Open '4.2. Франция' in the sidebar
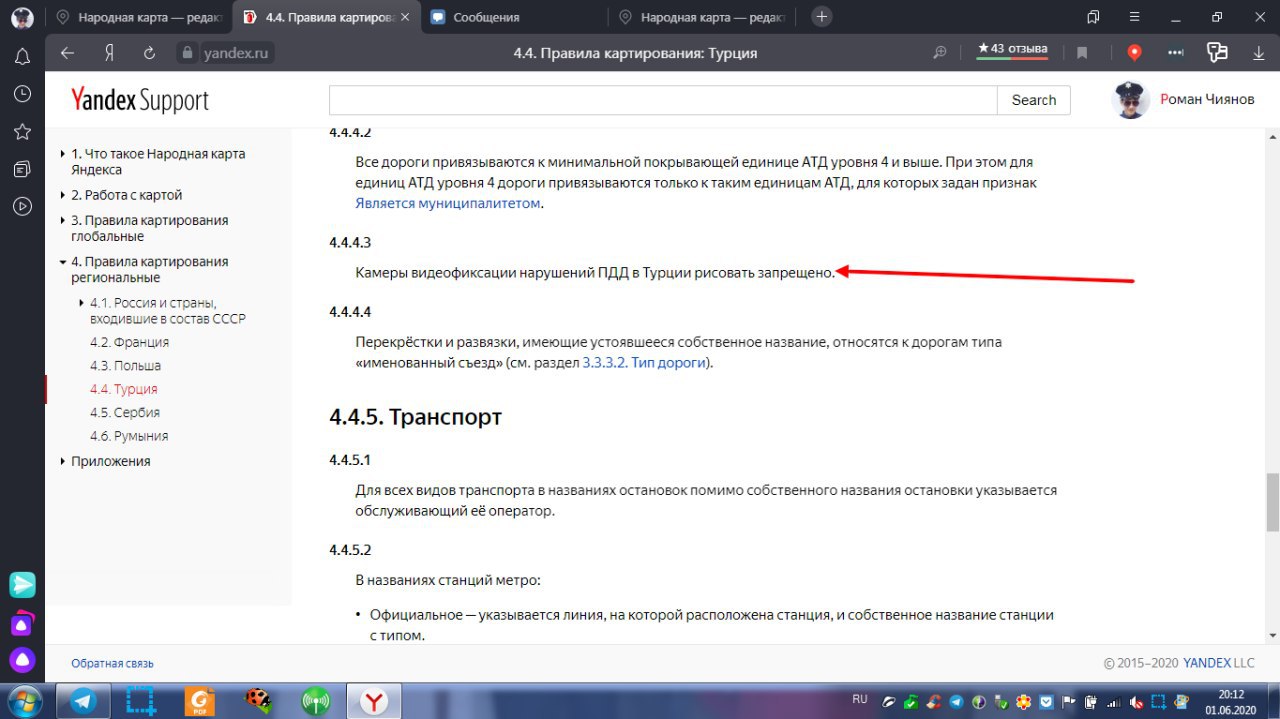 [x=129, y=342]
